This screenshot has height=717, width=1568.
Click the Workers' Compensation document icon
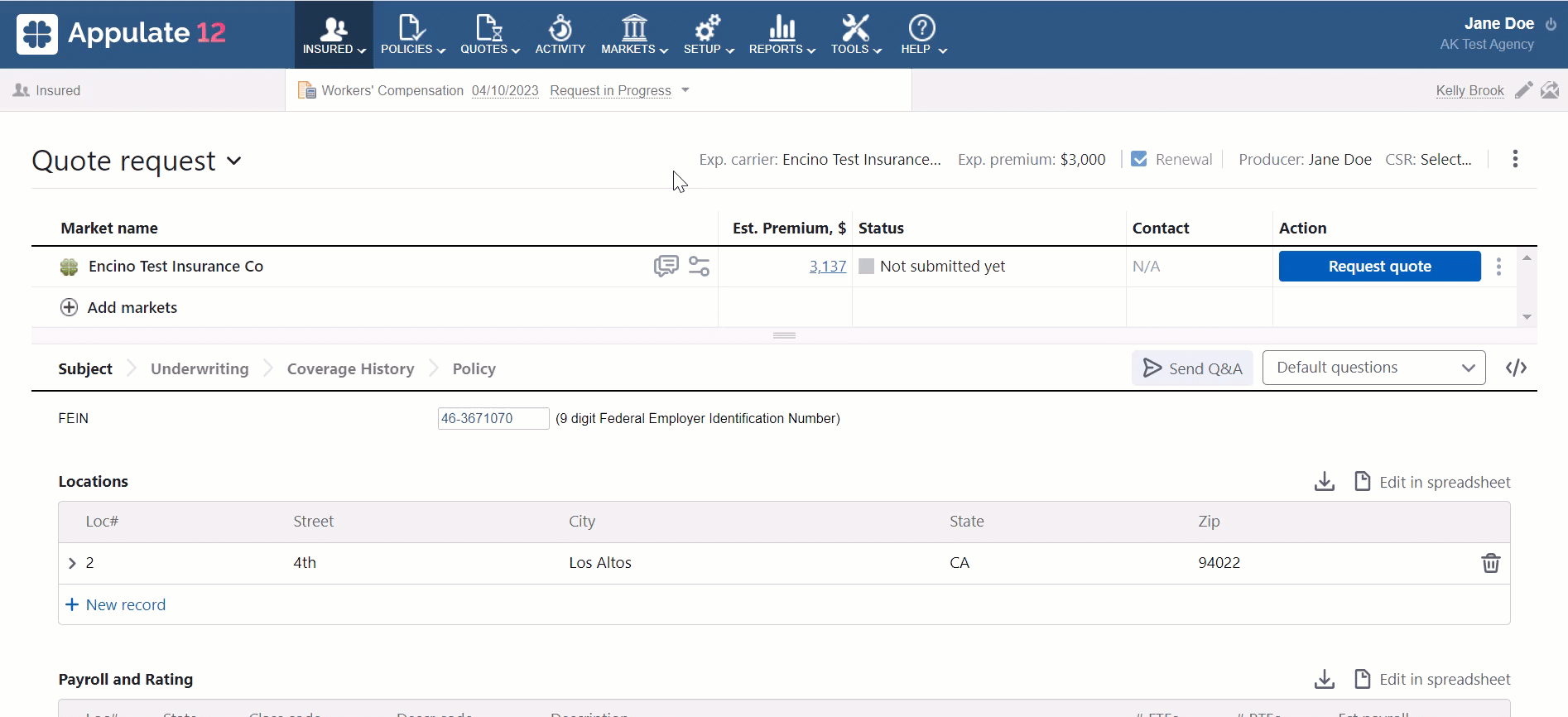(306, 90)
